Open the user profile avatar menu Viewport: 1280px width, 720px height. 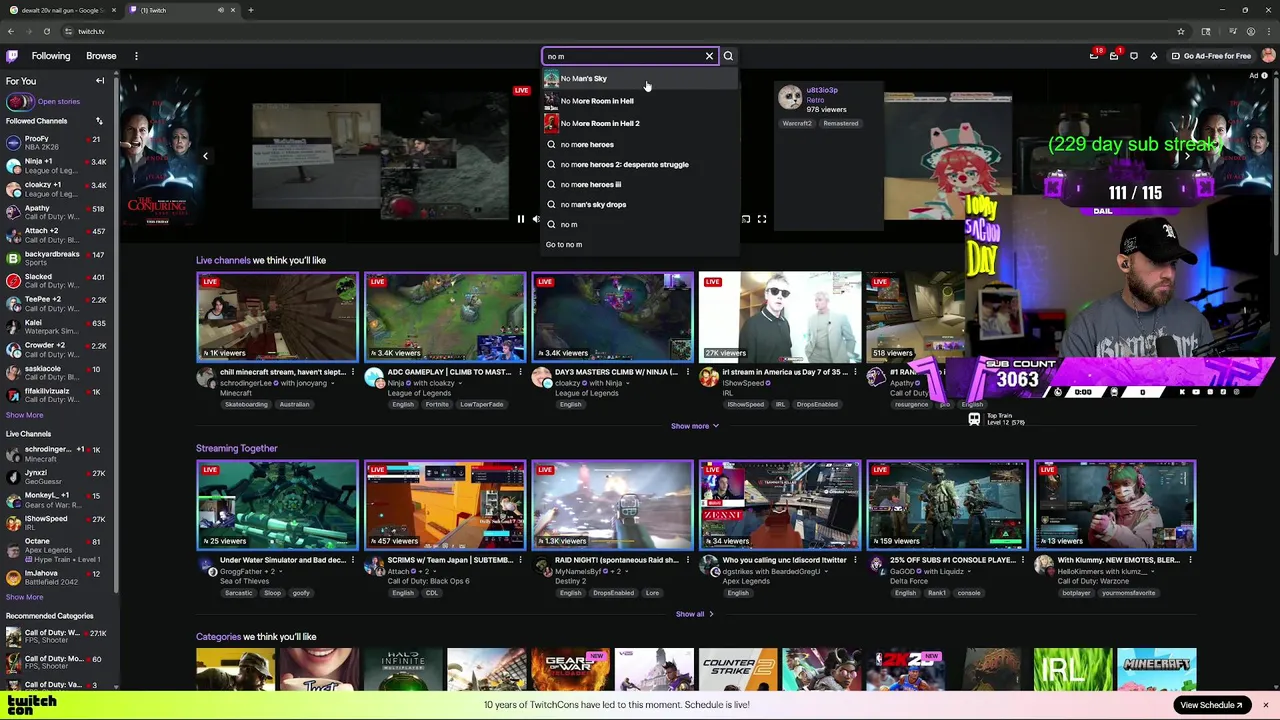pyautogui.click(x=1267, y=56)
